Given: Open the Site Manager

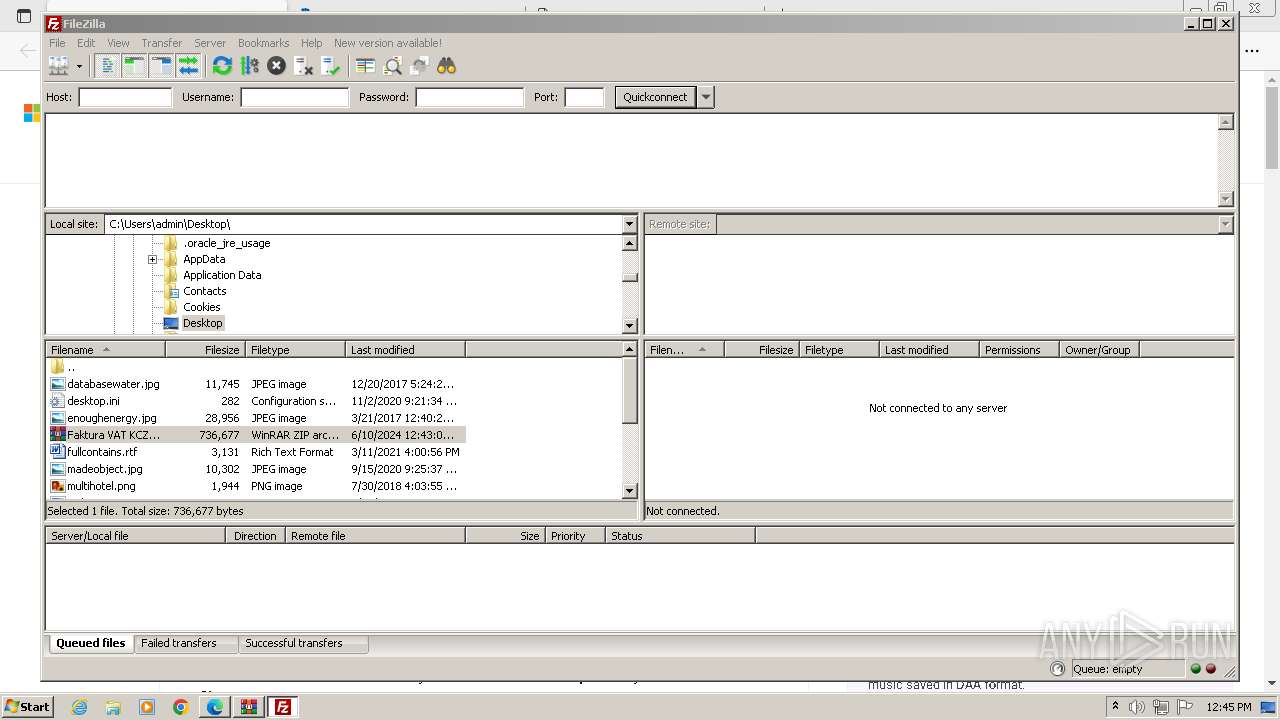Looking at the screenshot, I should pyautogui.click(x=59, y=66).
